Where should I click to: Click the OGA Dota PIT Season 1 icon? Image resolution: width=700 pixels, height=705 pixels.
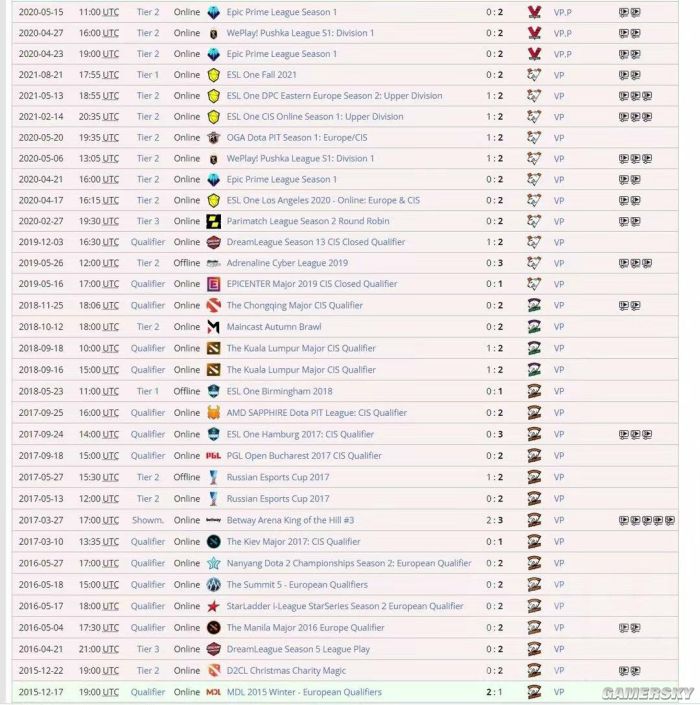coord(214,138)
